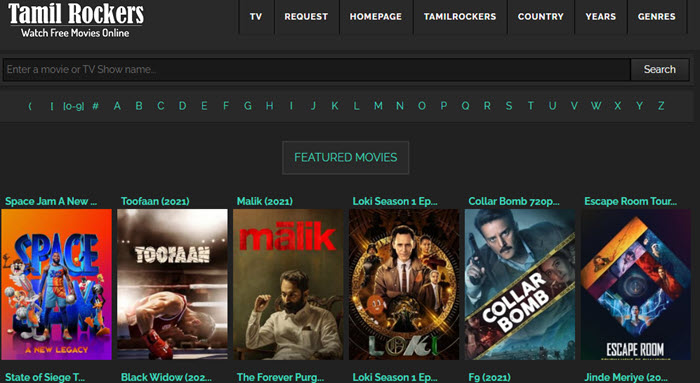
Task: Click the Tamil Rockers site logo
Action: [x=76, y=20]
